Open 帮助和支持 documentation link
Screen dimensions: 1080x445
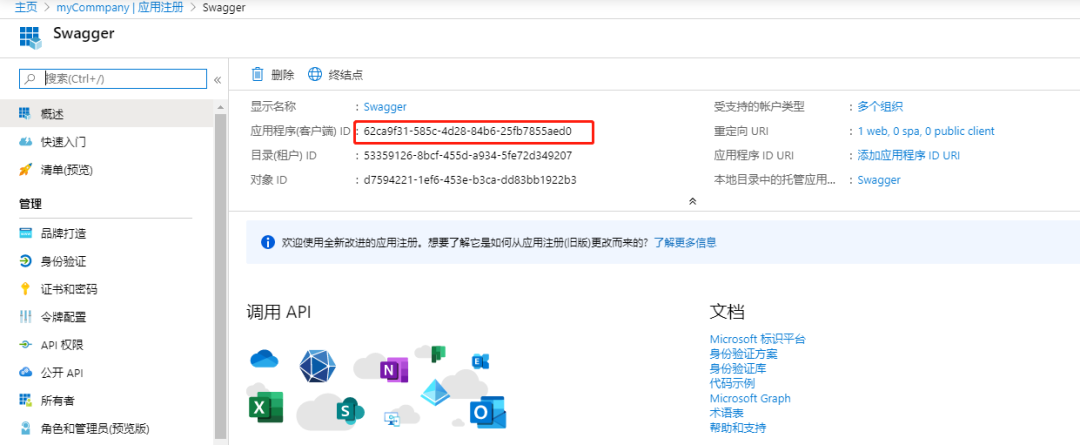pos(738,428)
